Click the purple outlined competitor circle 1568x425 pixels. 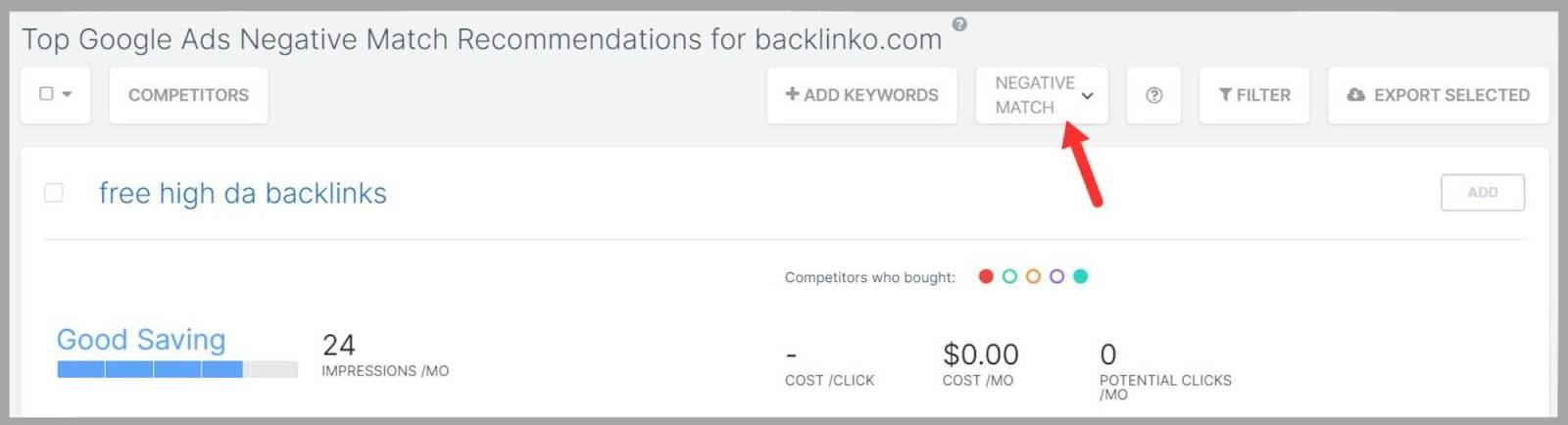click(x=1056, y=276)
